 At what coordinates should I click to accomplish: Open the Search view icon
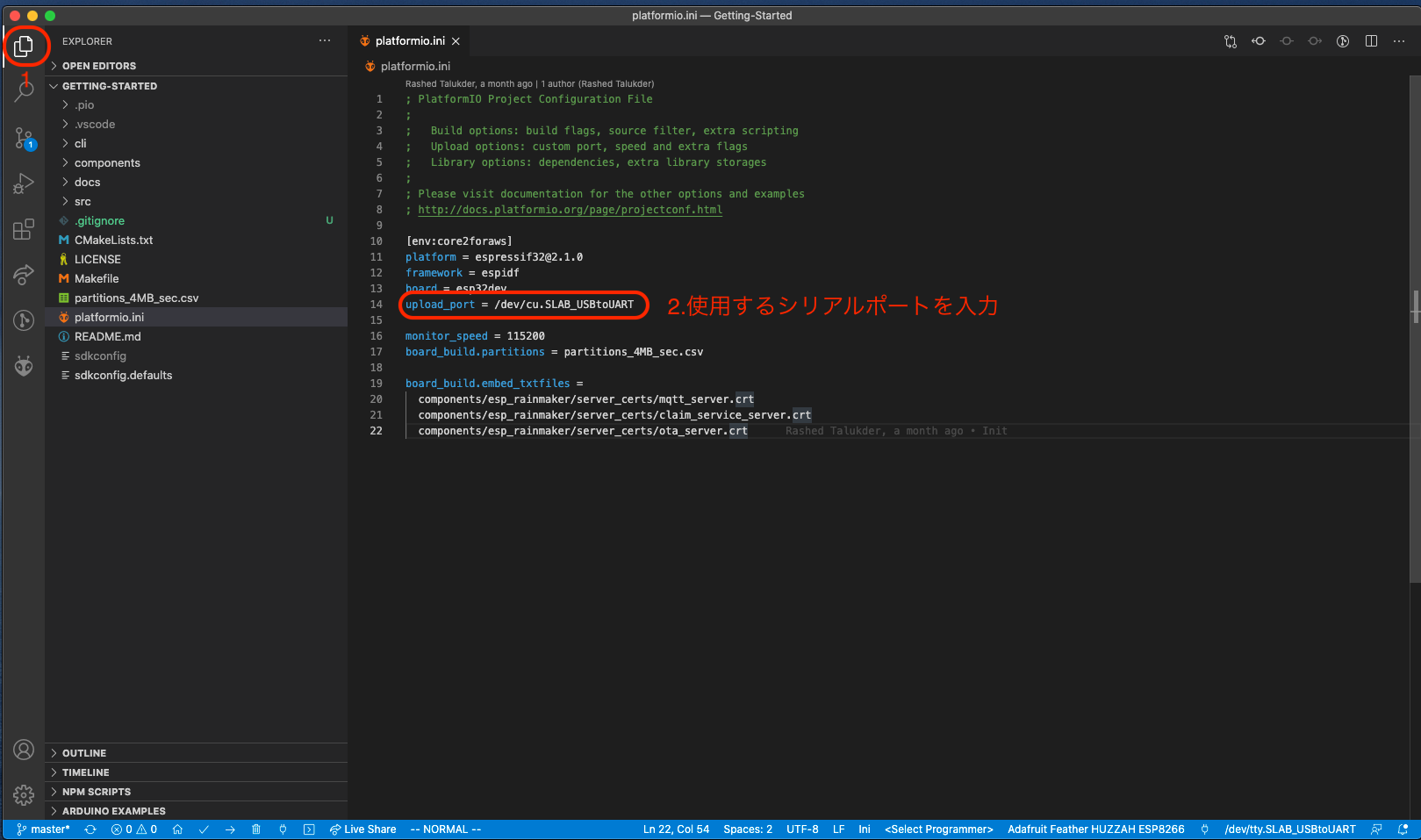24,90
